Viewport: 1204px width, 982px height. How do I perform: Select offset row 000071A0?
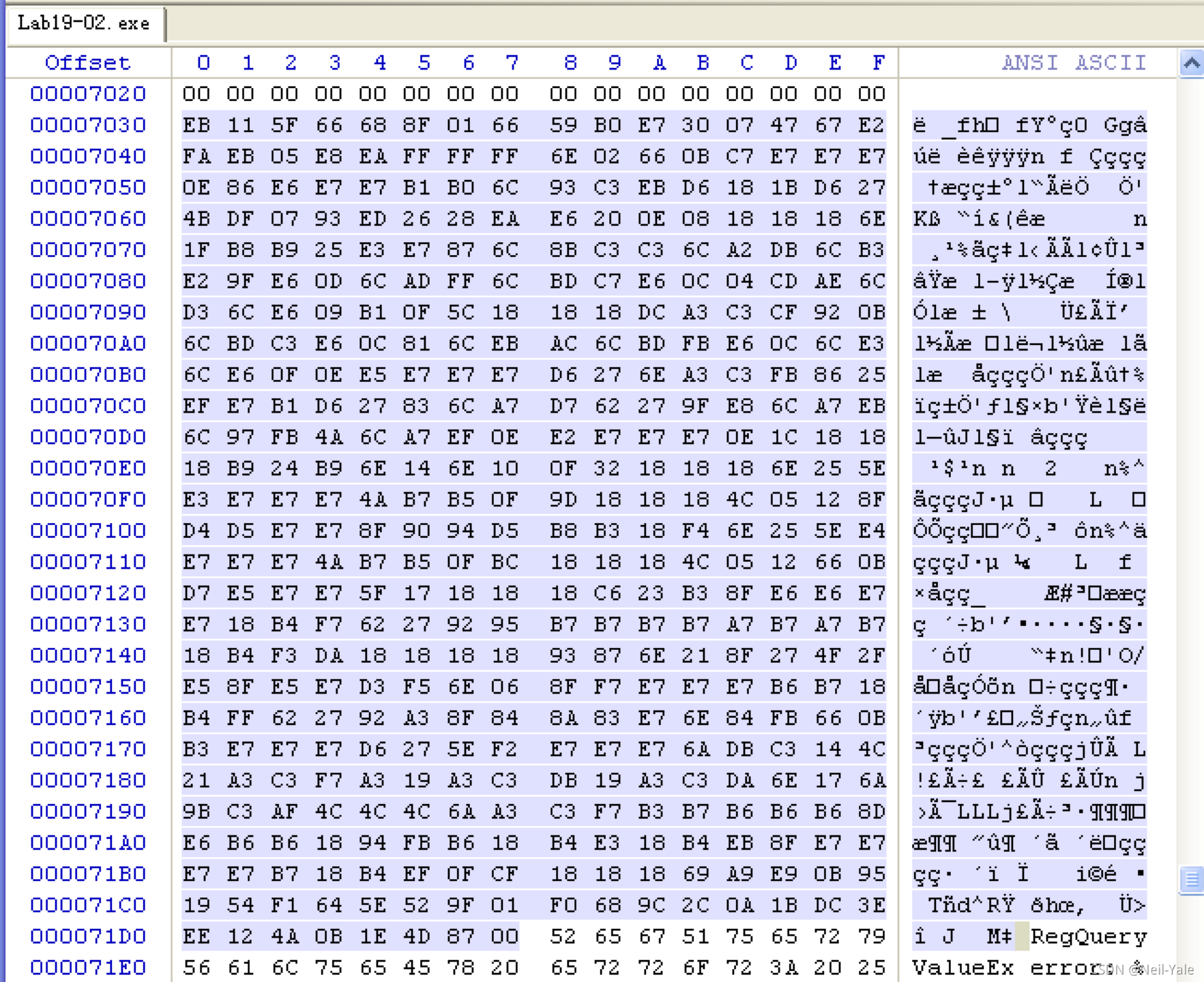click(x=88, y=843)
